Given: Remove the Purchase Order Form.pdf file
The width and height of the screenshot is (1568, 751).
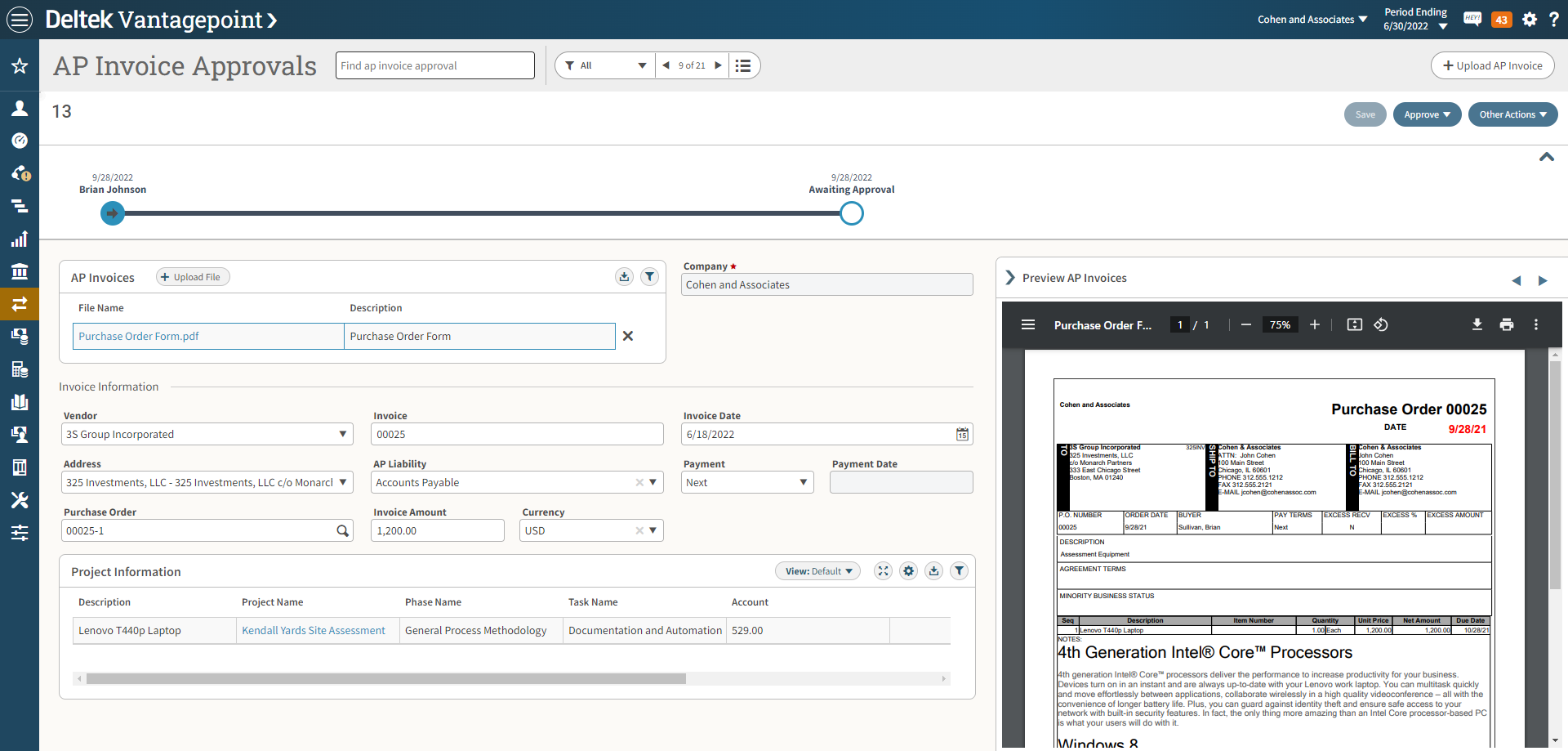Looking at the screenshot, I should tap(628, 336).
